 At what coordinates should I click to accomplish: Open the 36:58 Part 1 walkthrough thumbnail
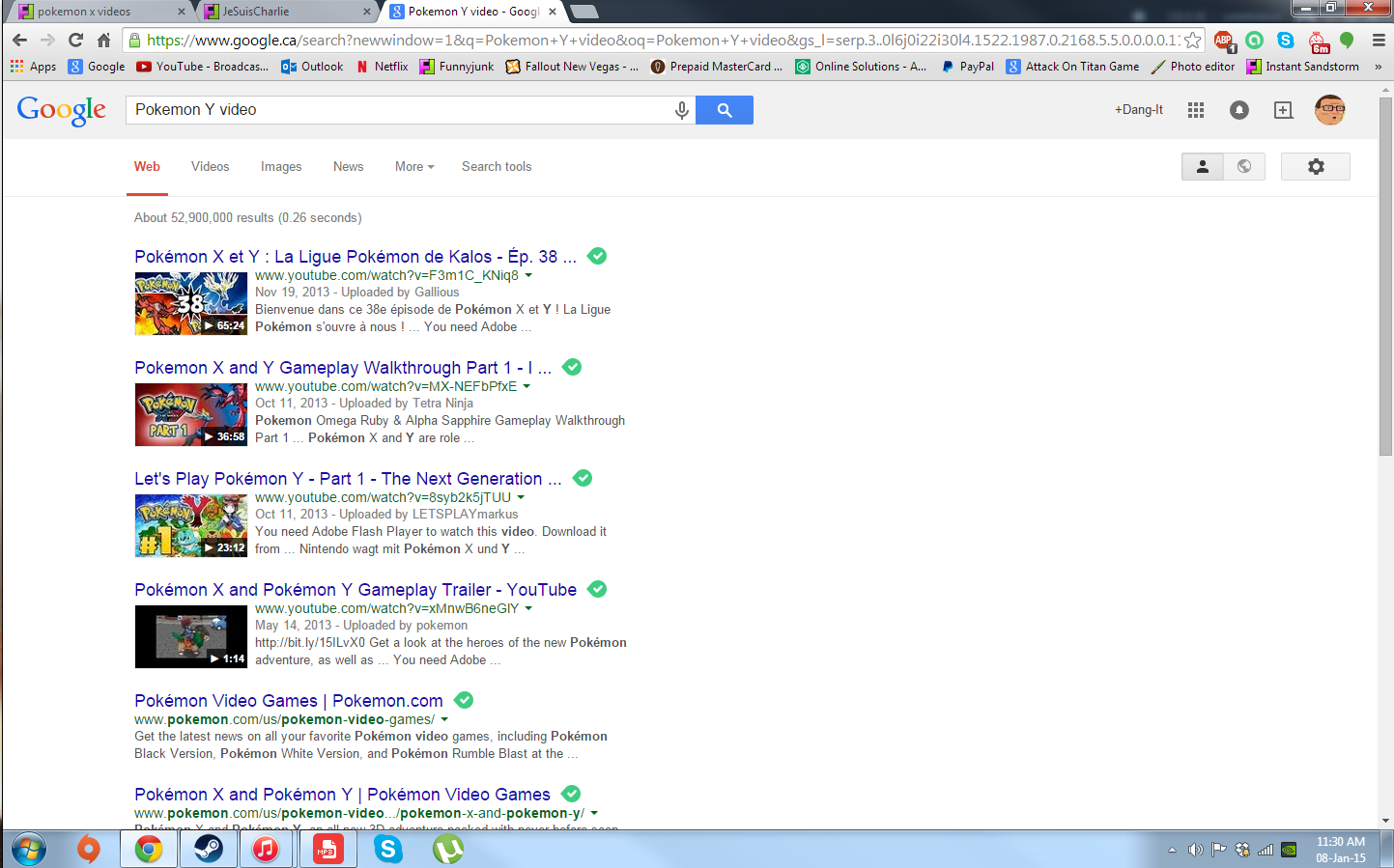pos(191,415)
